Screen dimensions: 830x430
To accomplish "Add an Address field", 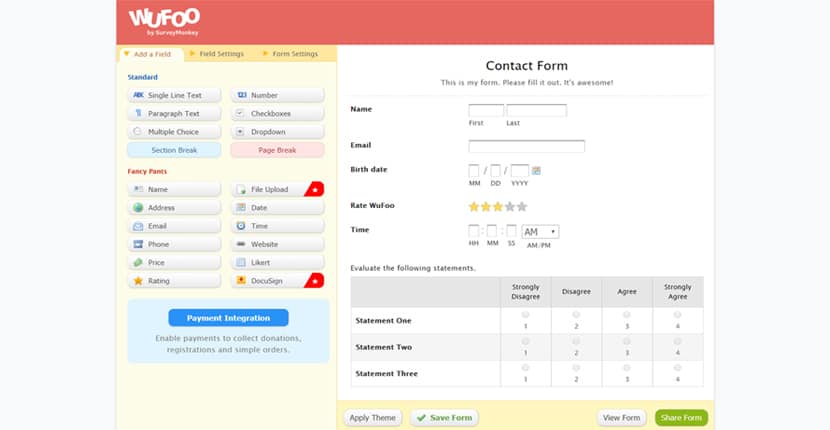I will pos(174,208).
